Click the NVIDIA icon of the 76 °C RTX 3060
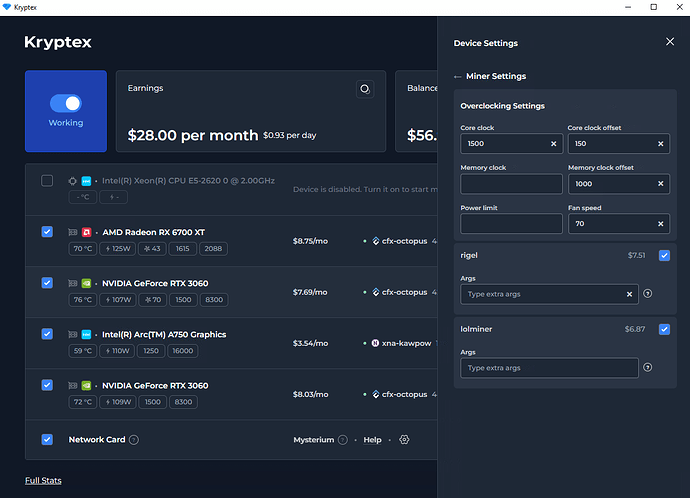Viewport: 690px width, 498px height. point(87,283)
